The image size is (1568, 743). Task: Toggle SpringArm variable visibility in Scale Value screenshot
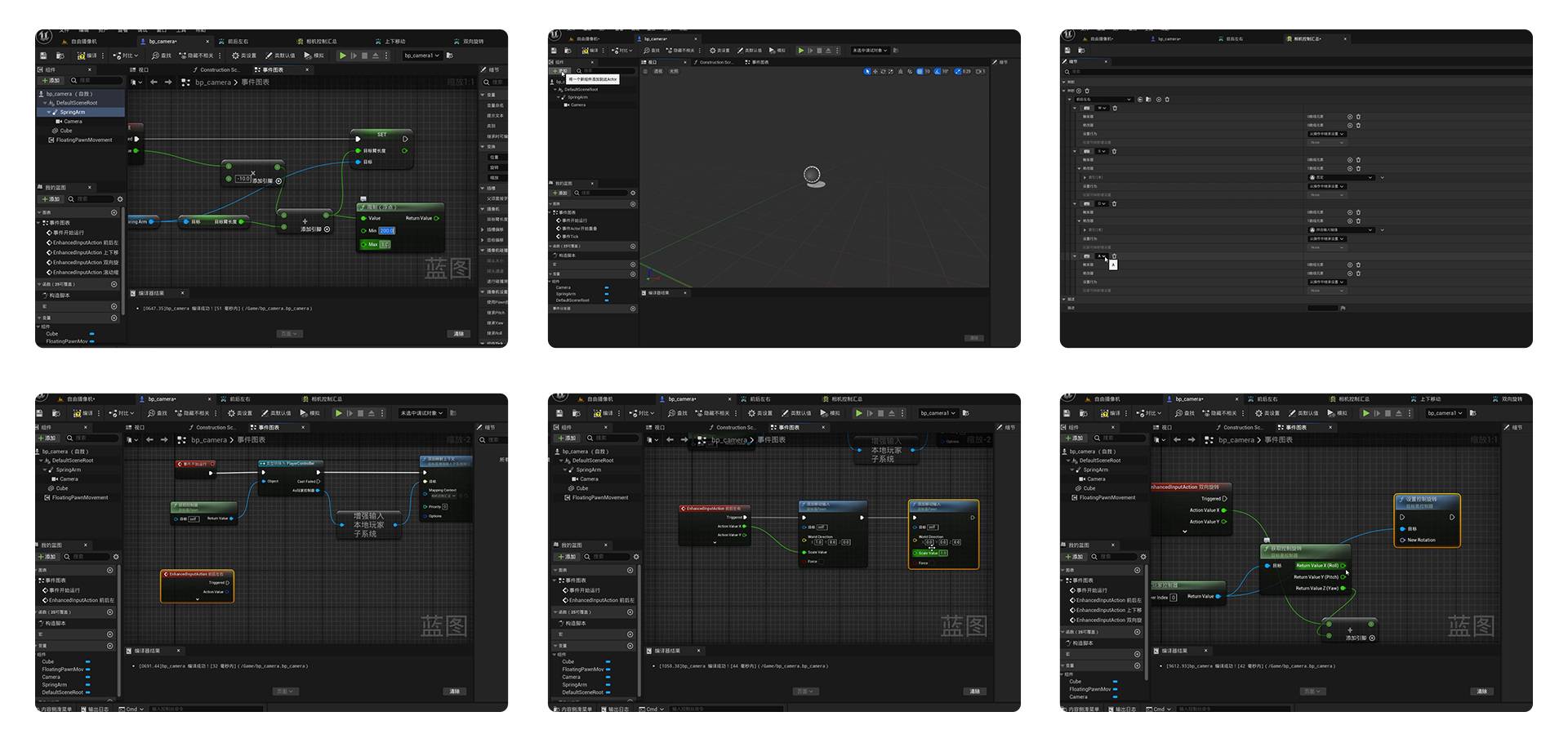607,684
